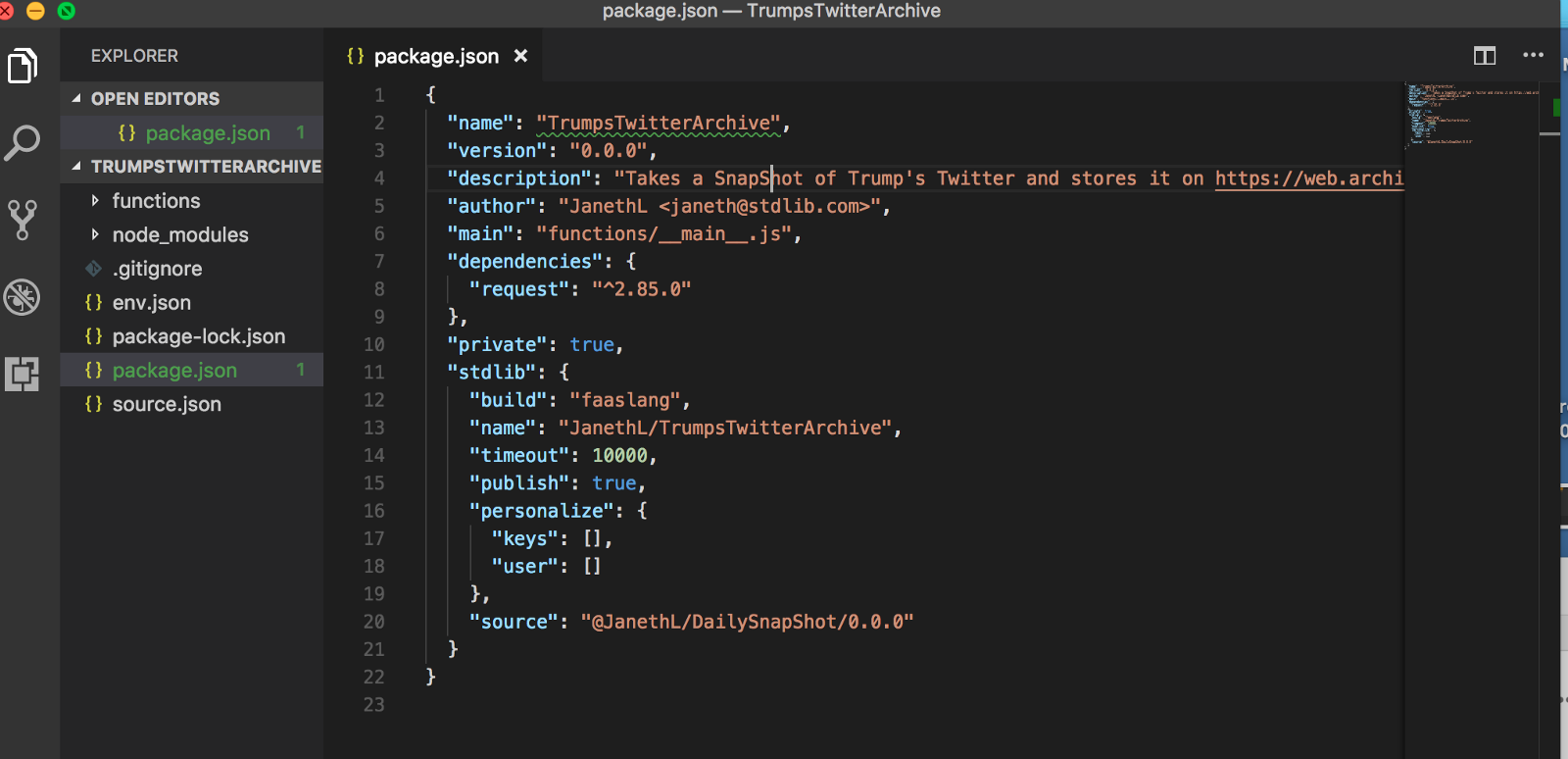Click the "timeout": 10000 line

tap(563, 455)
